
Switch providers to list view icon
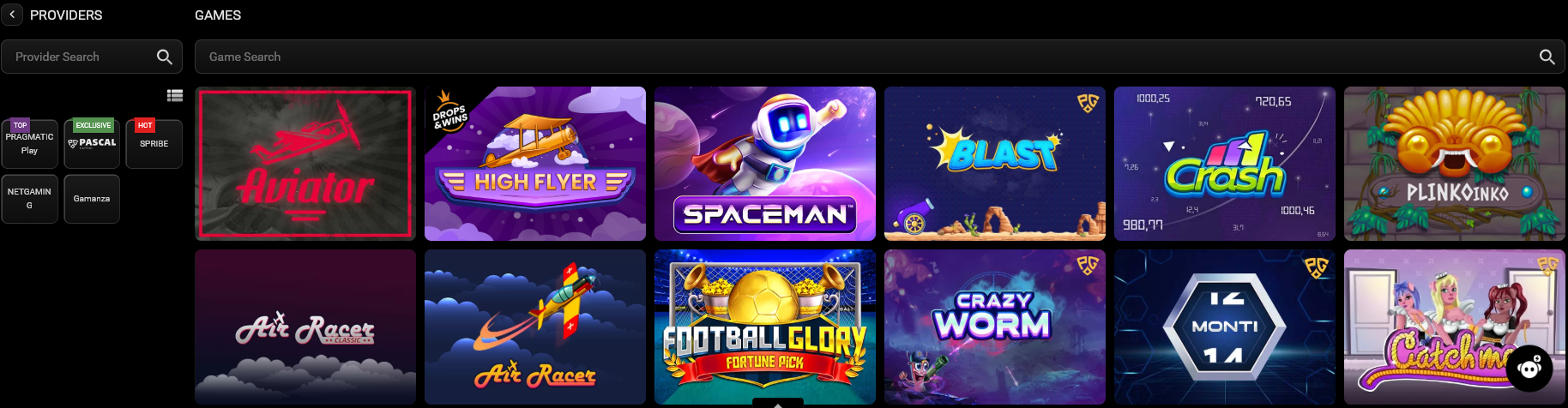(x=175, y=96)
